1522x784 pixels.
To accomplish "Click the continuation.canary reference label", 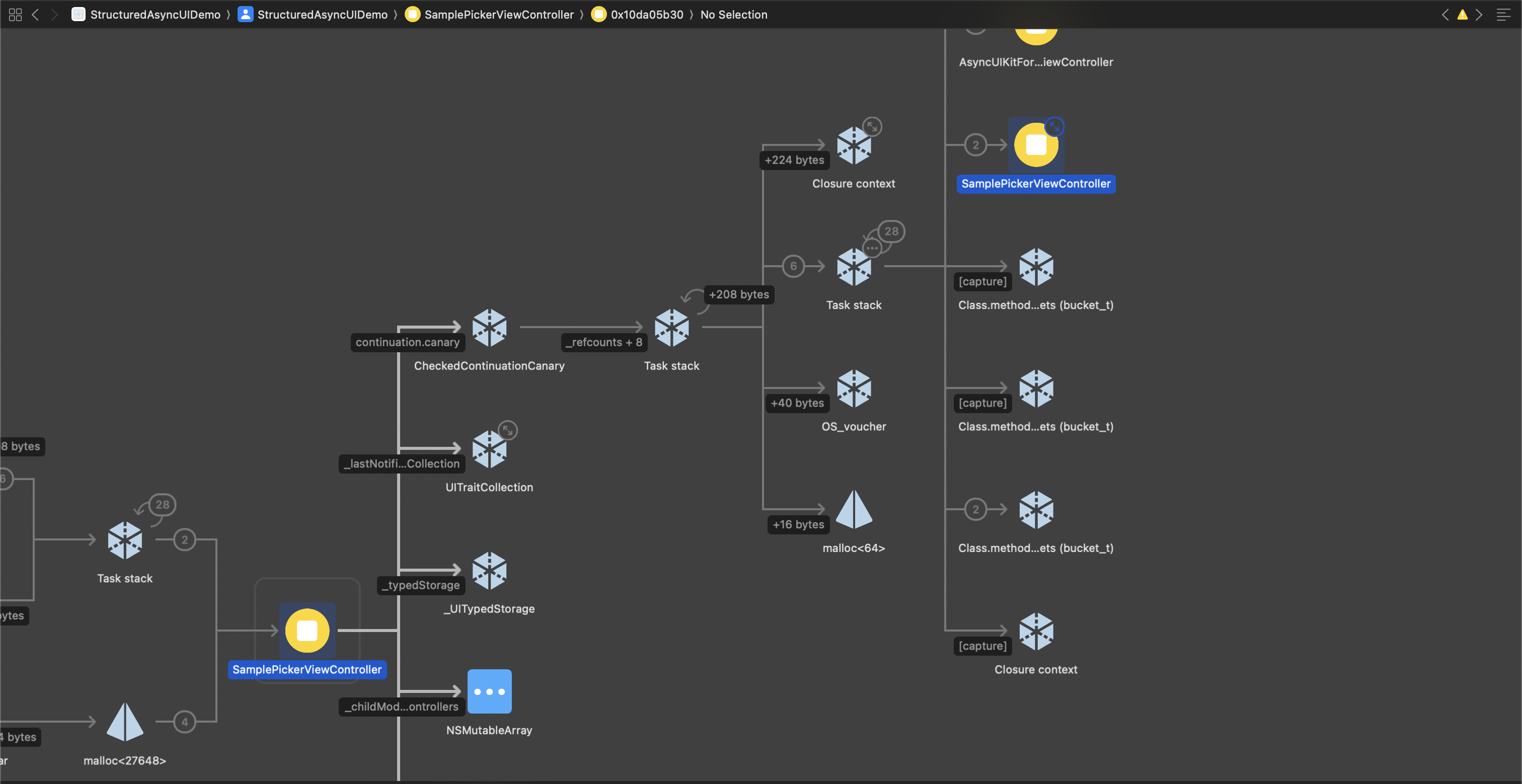I will [x=408, y=342].
